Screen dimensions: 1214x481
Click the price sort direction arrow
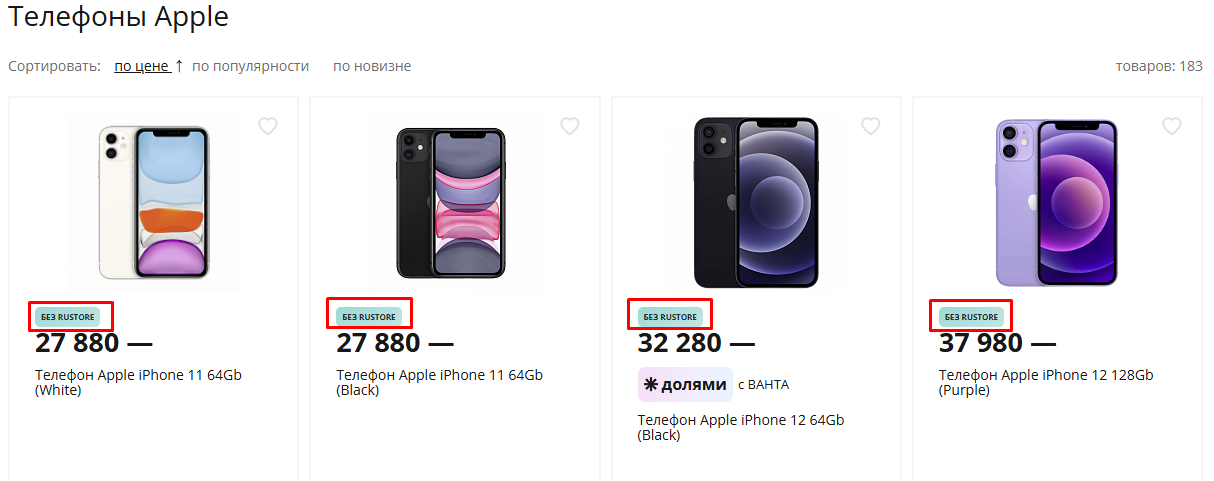point(179,66)
